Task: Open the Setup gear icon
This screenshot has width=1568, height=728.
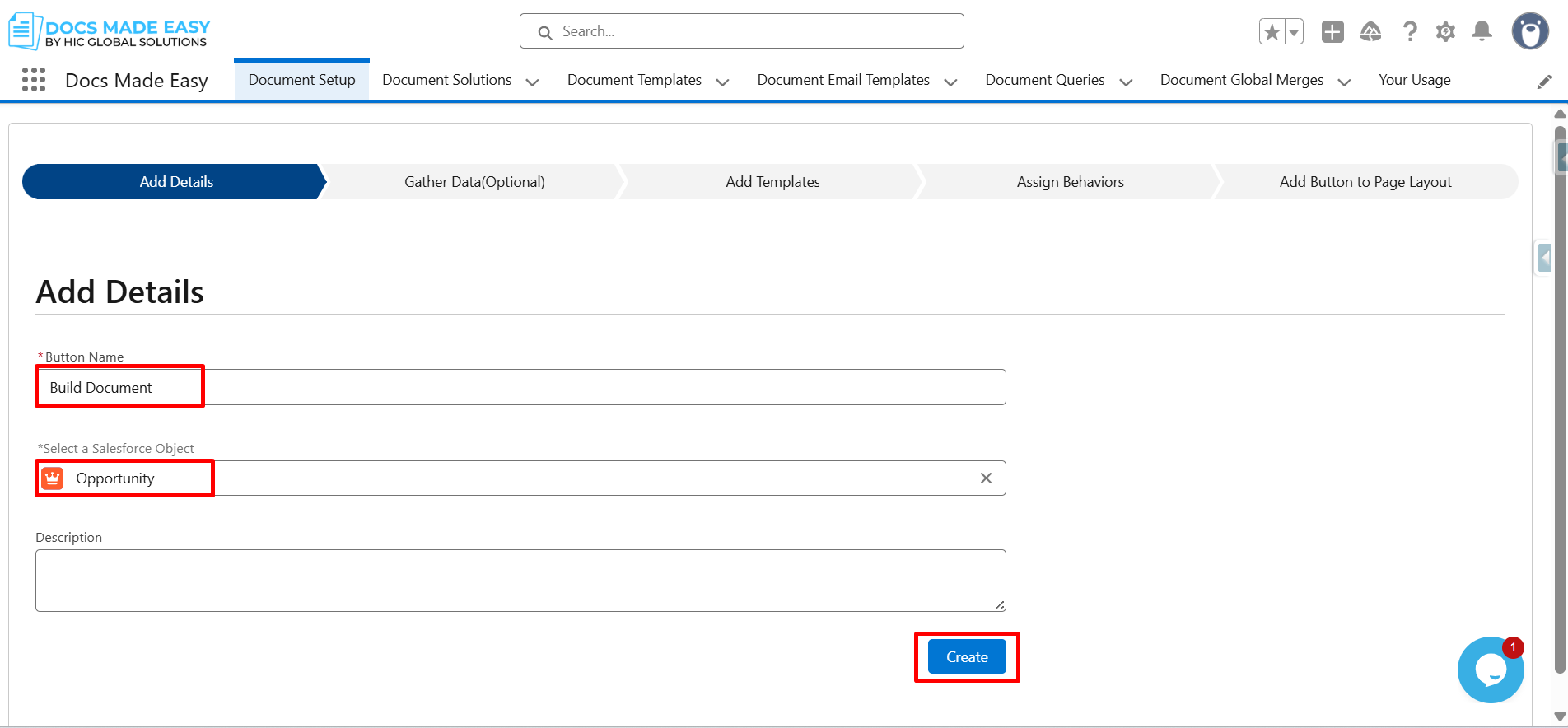Action: tap(1445, 32)
